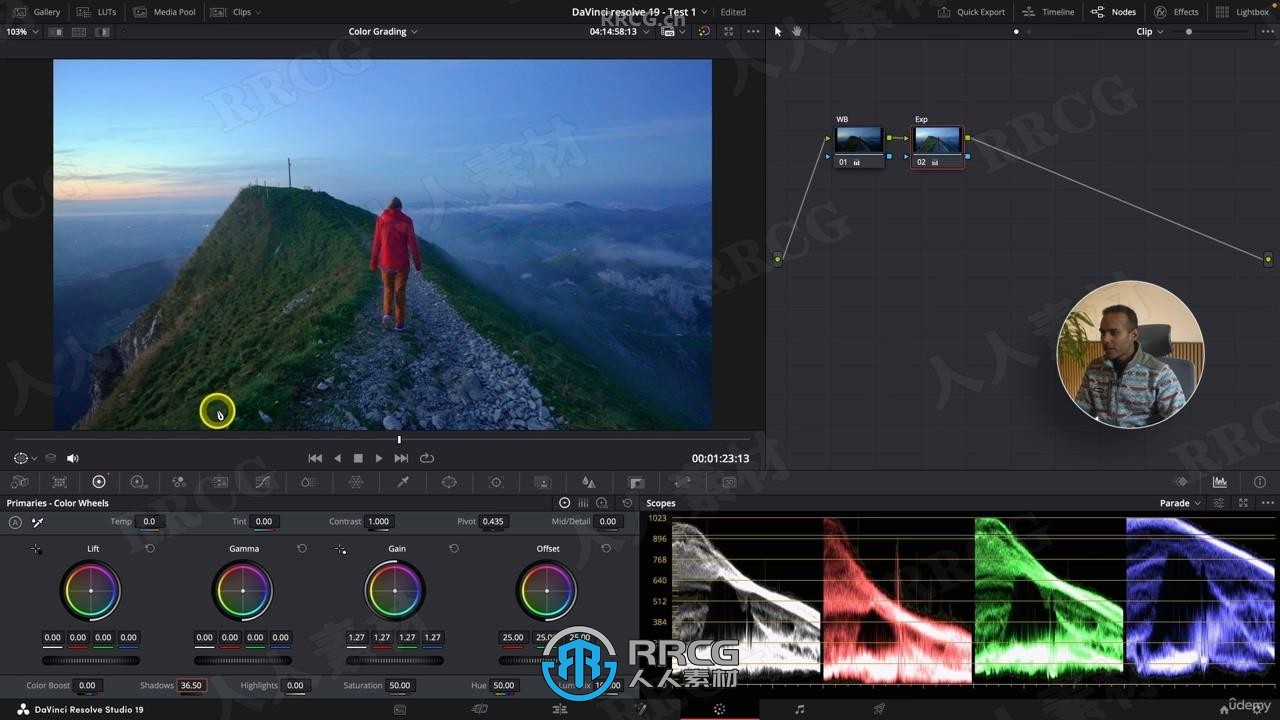Open the viewer zoom 103% dropdown
The image size is (1280, 720).
[x=22, y=31]
